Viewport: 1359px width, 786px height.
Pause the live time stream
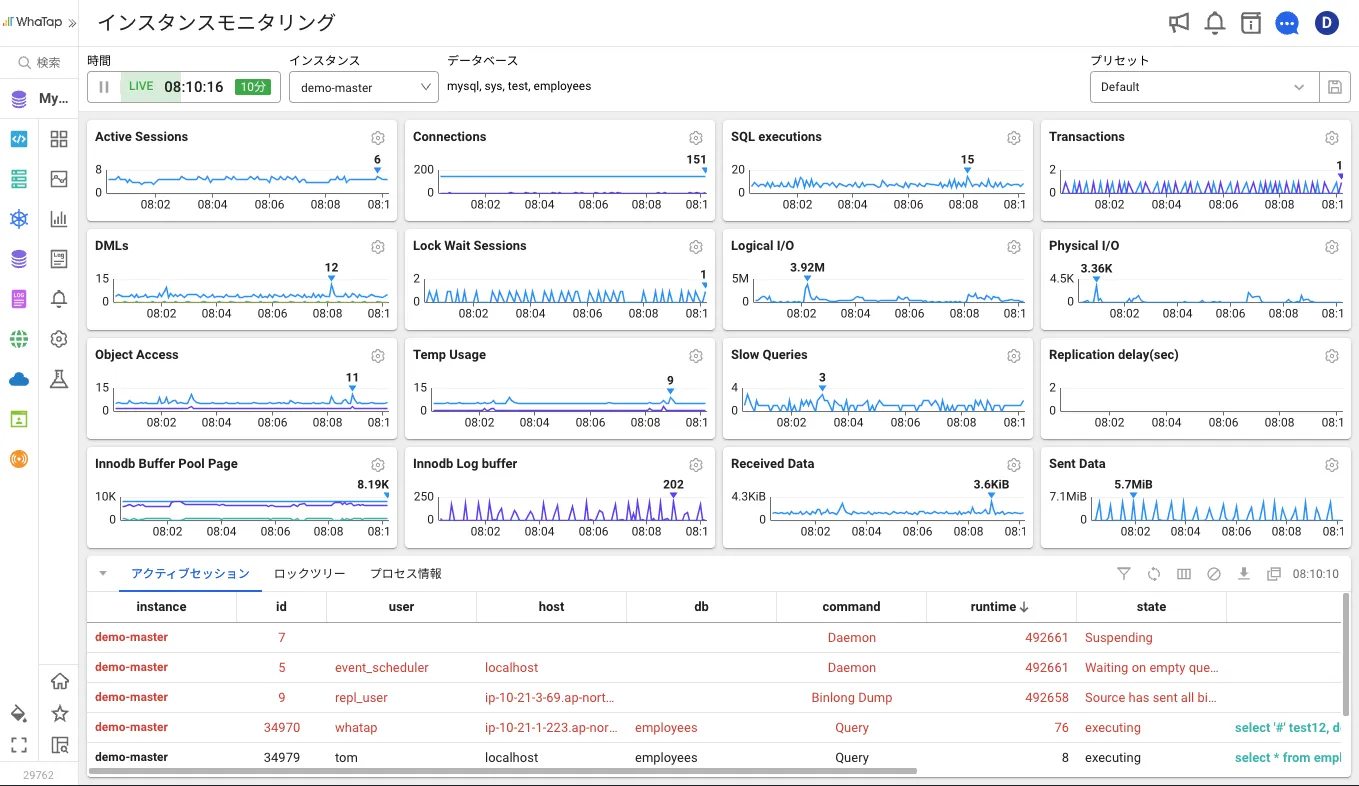(104, 87)
